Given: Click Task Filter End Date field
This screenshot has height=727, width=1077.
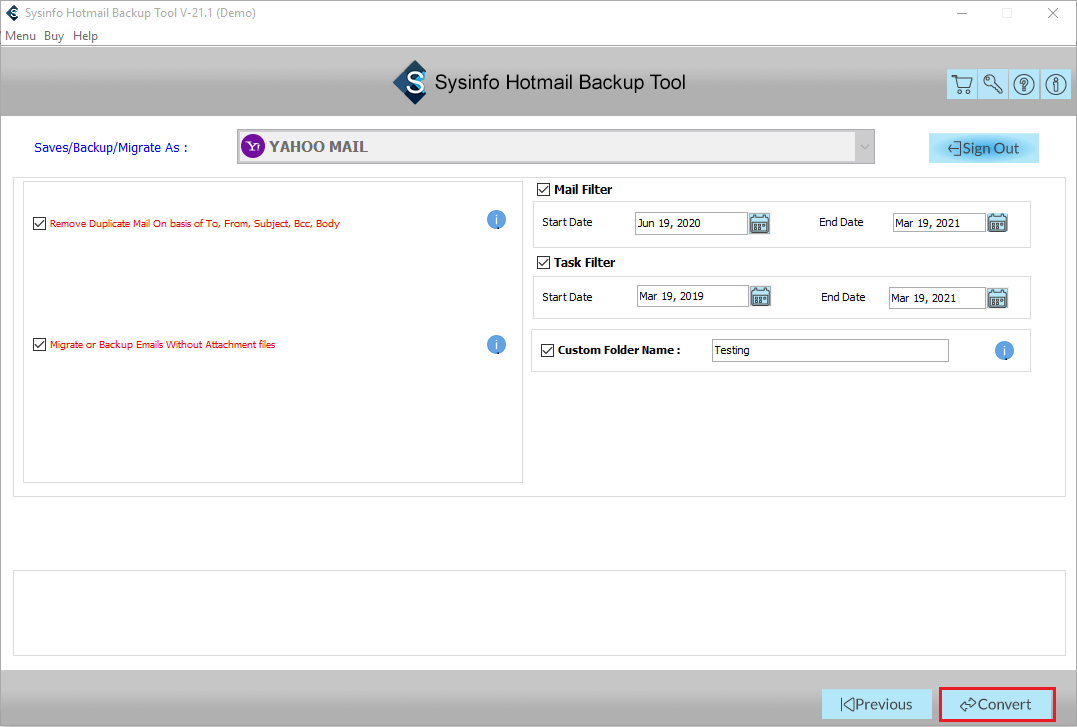Looking at the screenshot, I should coord(937,298).
